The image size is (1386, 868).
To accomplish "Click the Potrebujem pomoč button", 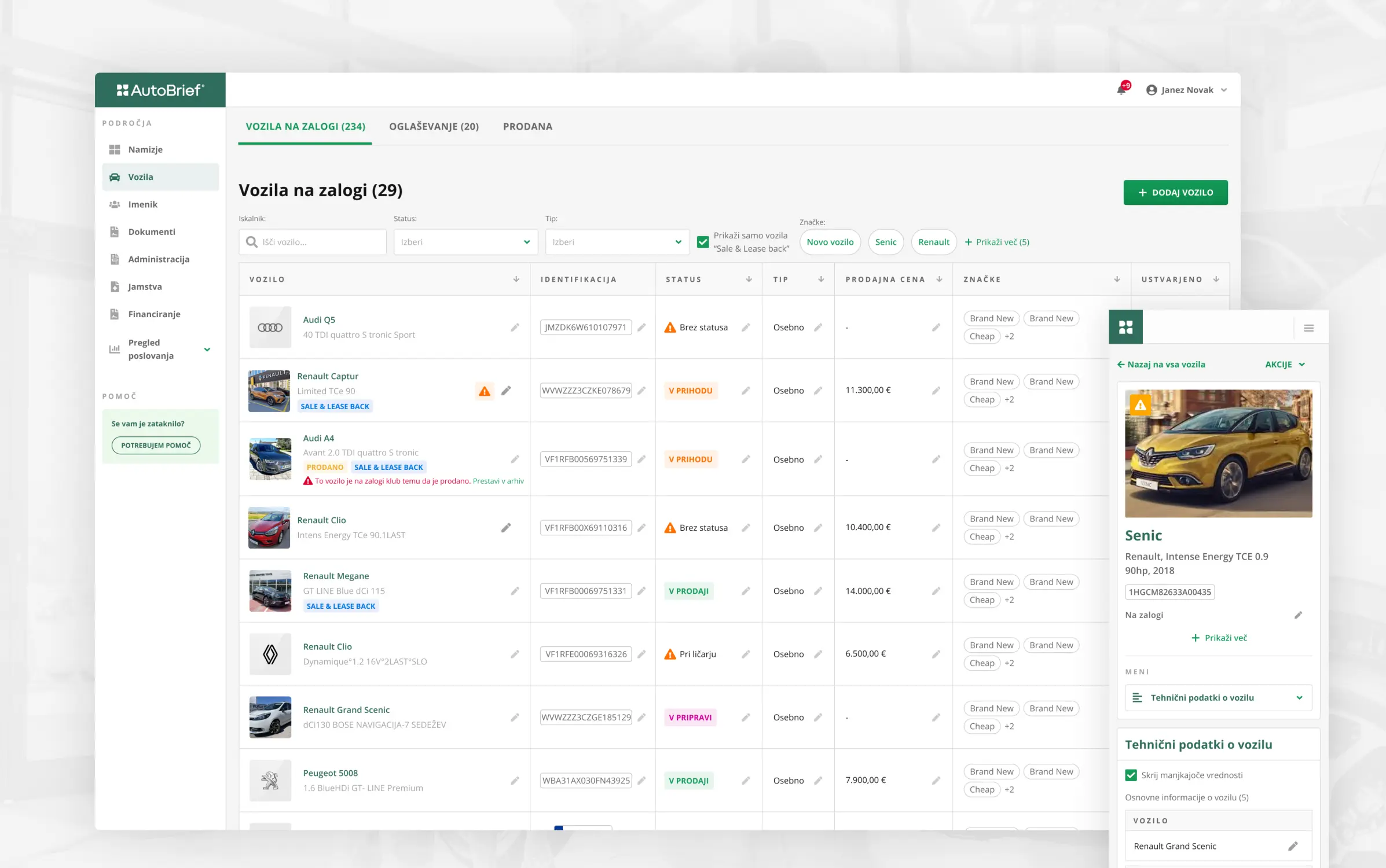I will [156, 445].
